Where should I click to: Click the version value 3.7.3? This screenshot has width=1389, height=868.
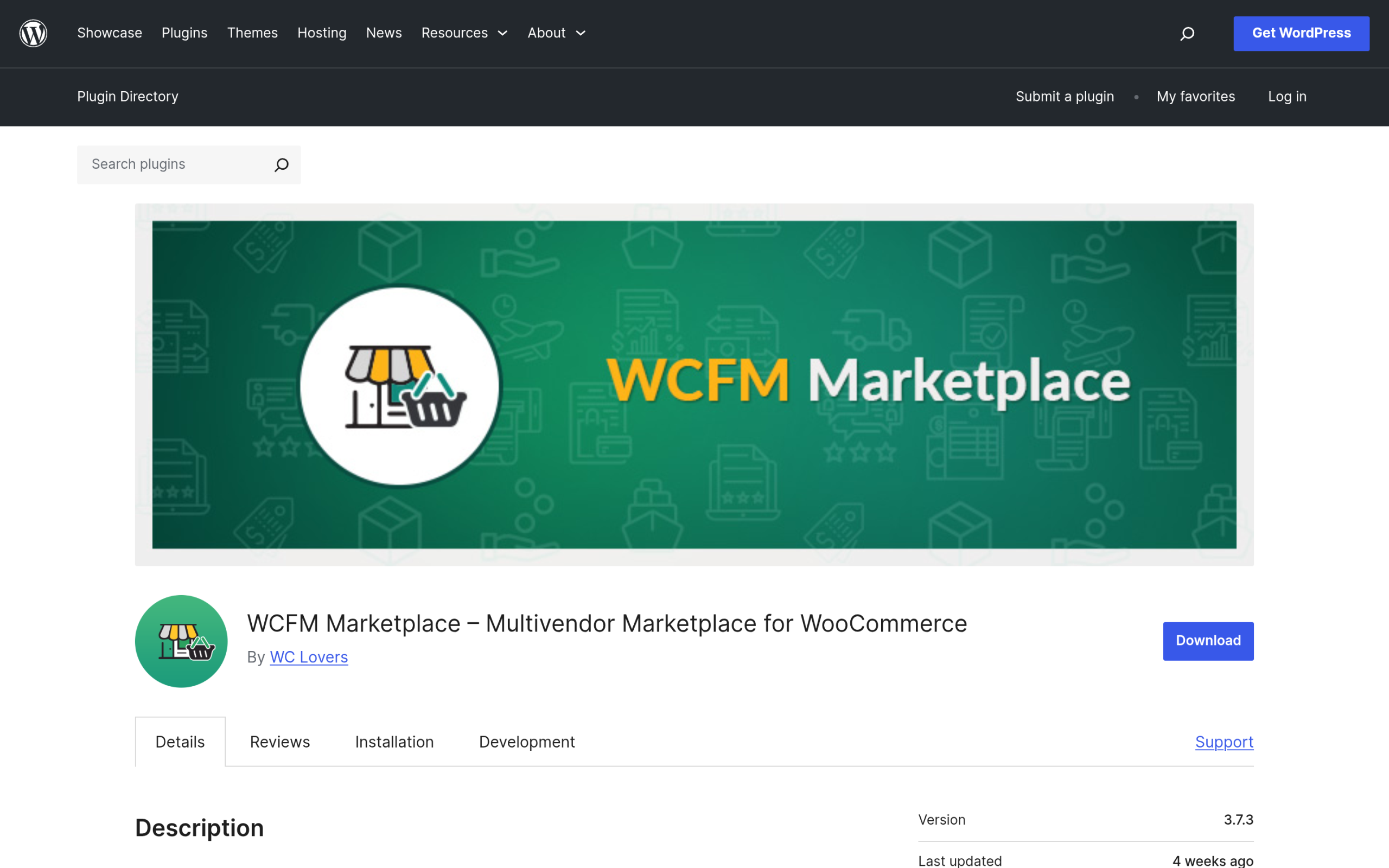click(1239, 820)
